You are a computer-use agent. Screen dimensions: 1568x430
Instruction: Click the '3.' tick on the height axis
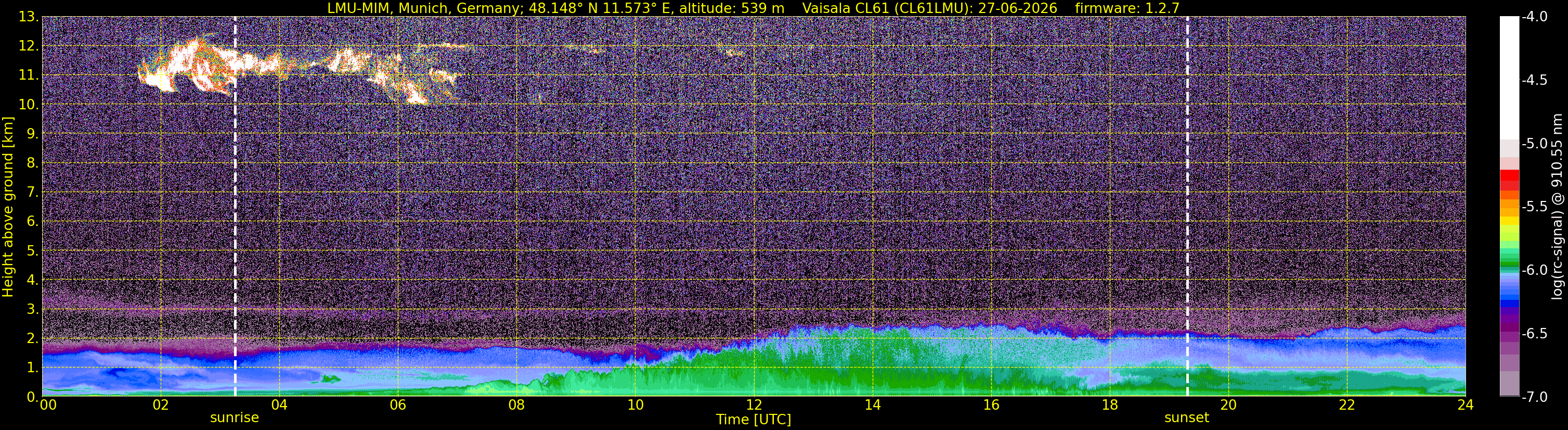coord(33,309)
